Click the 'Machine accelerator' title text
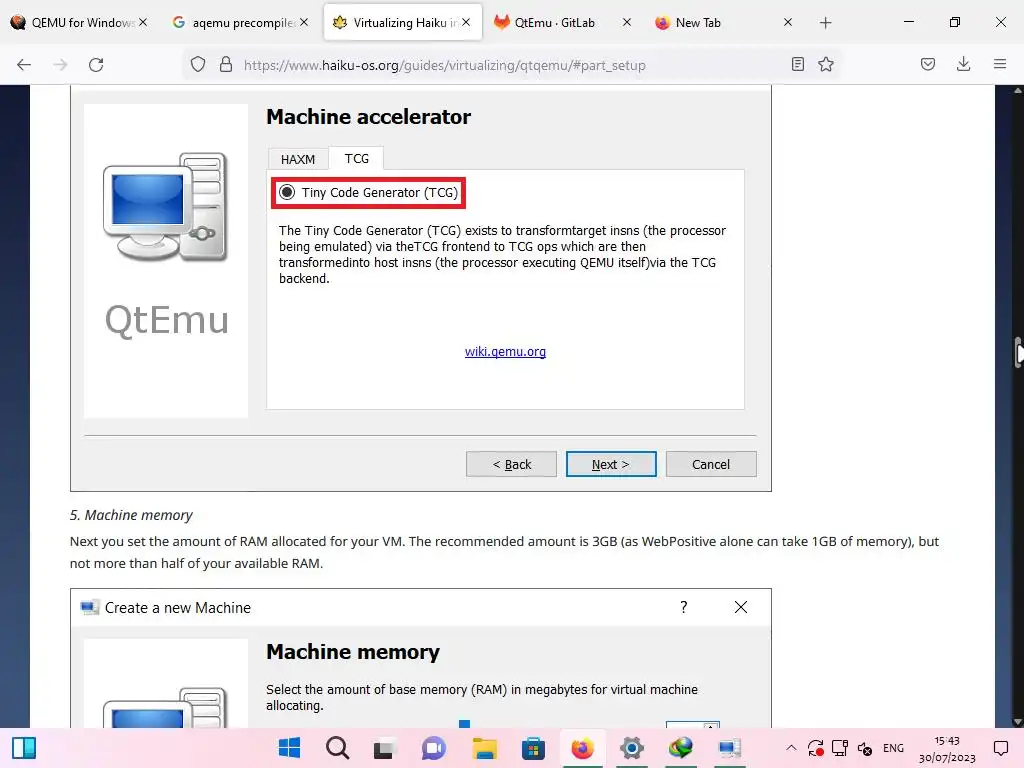 coord(368,117)
